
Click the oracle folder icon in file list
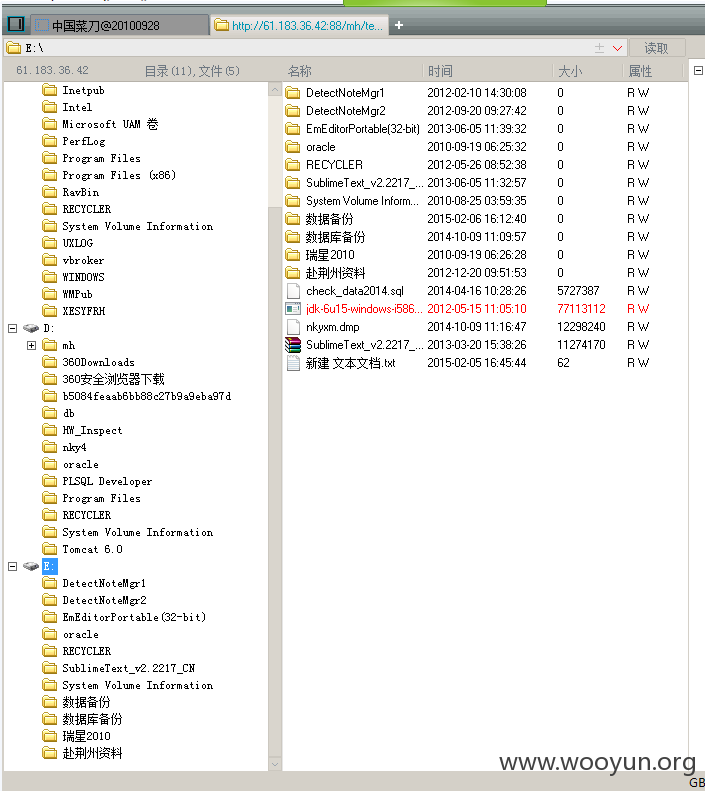click(x=292, y=147)
